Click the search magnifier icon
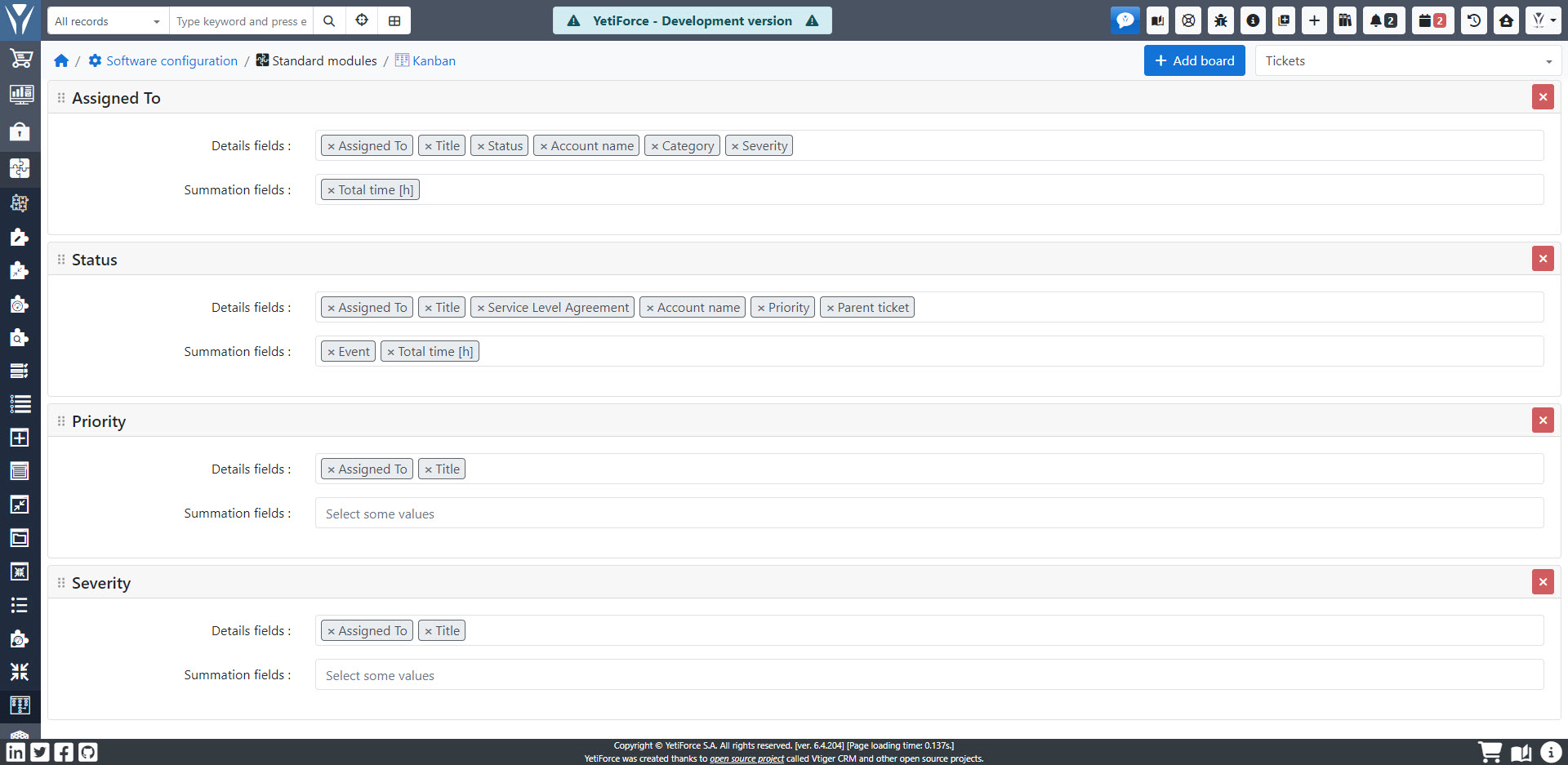Image resolution: width=1568 pixels, height=765 pixels. click(329, 20)
